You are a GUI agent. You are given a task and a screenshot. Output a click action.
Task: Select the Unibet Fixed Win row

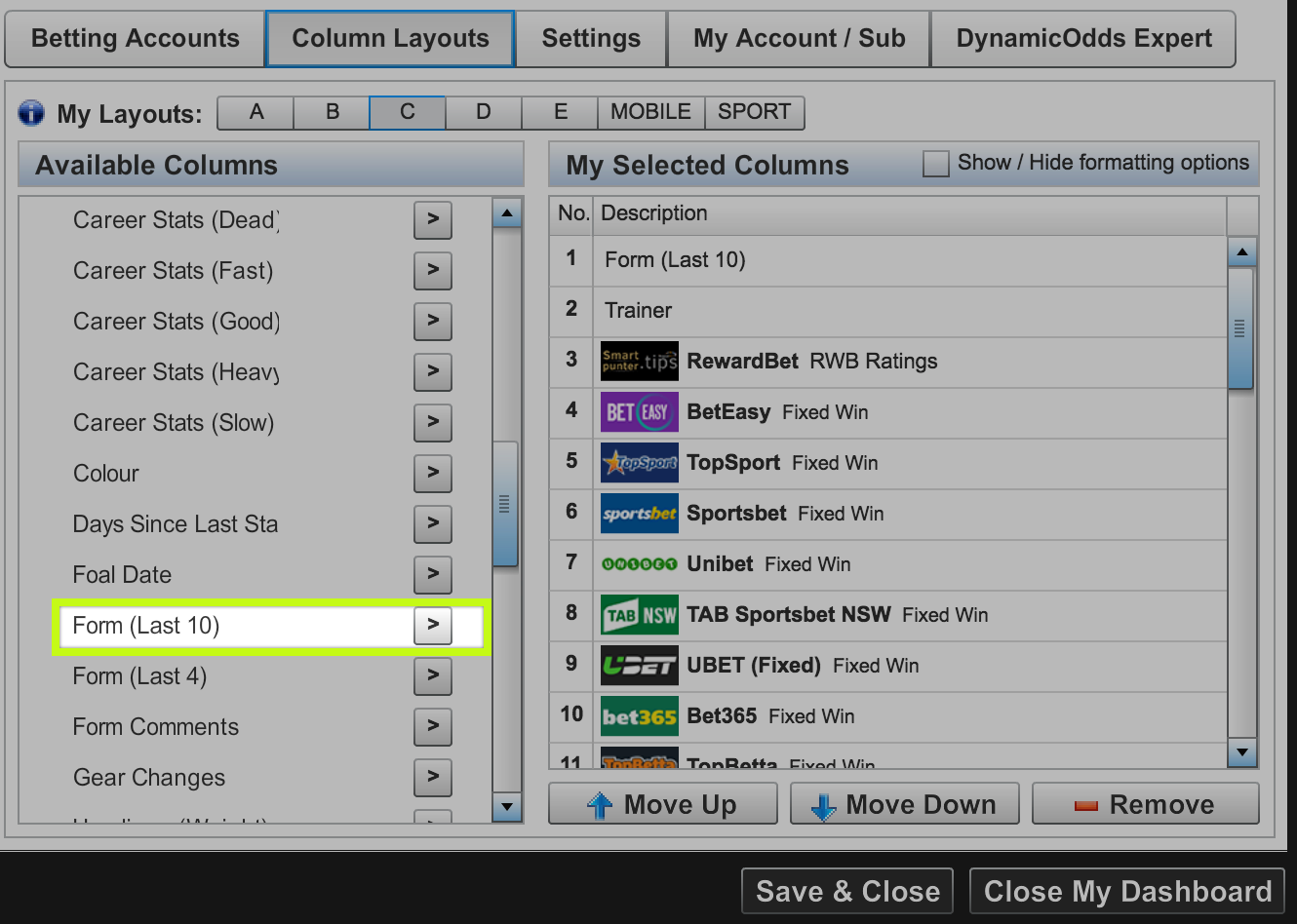[x=888, y=564]
